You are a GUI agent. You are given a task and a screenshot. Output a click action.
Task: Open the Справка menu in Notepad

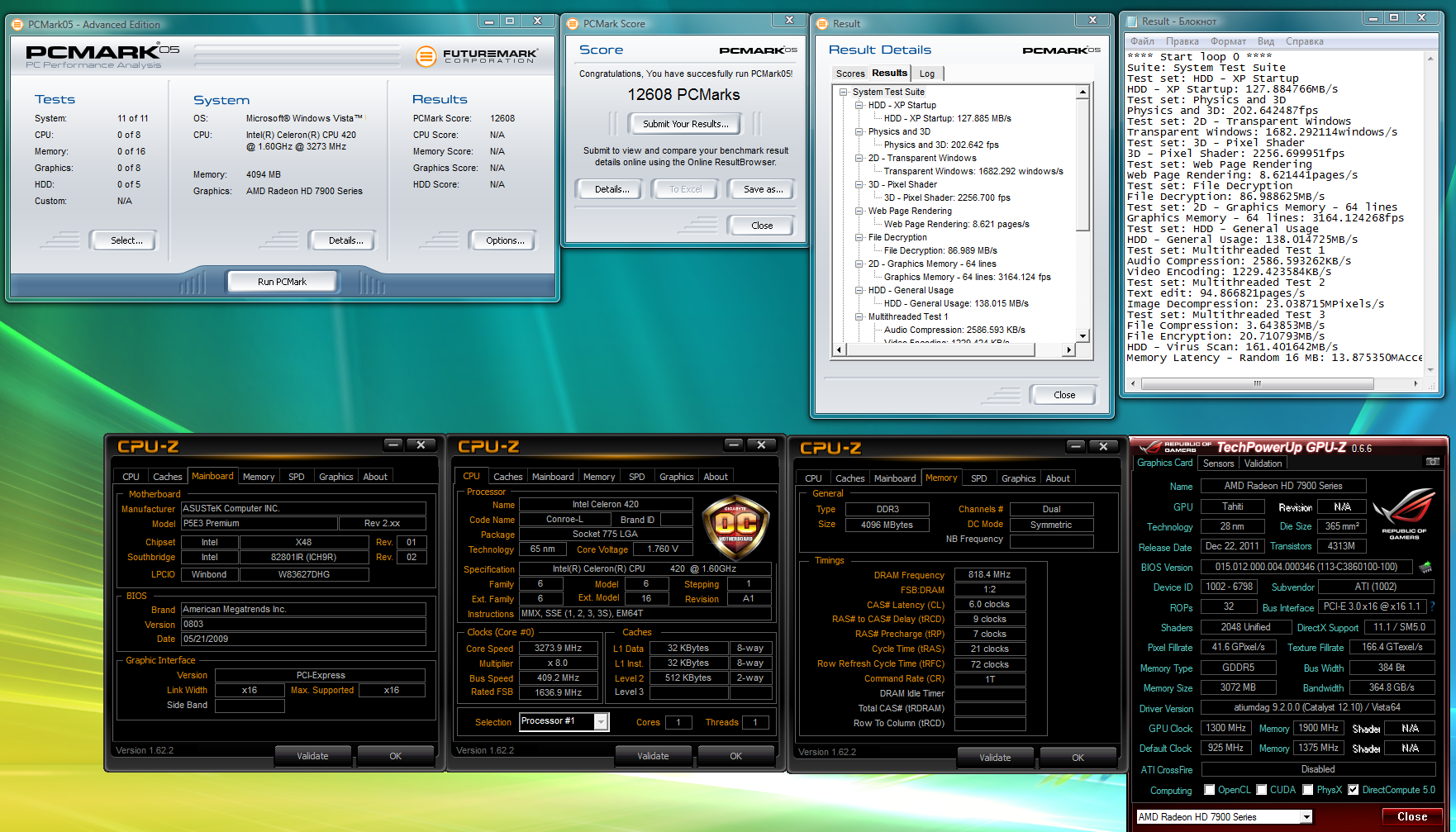pos(1304,41)
